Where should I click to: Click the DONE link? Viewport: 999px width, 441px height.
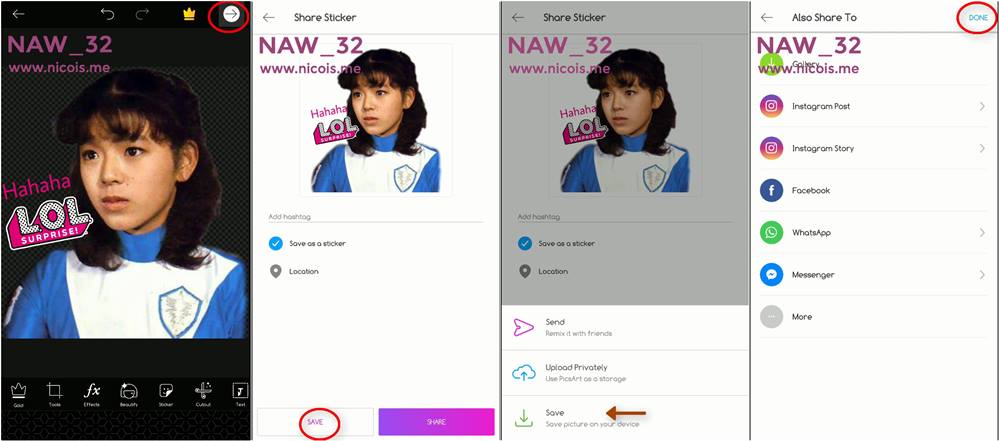(978, 18)
